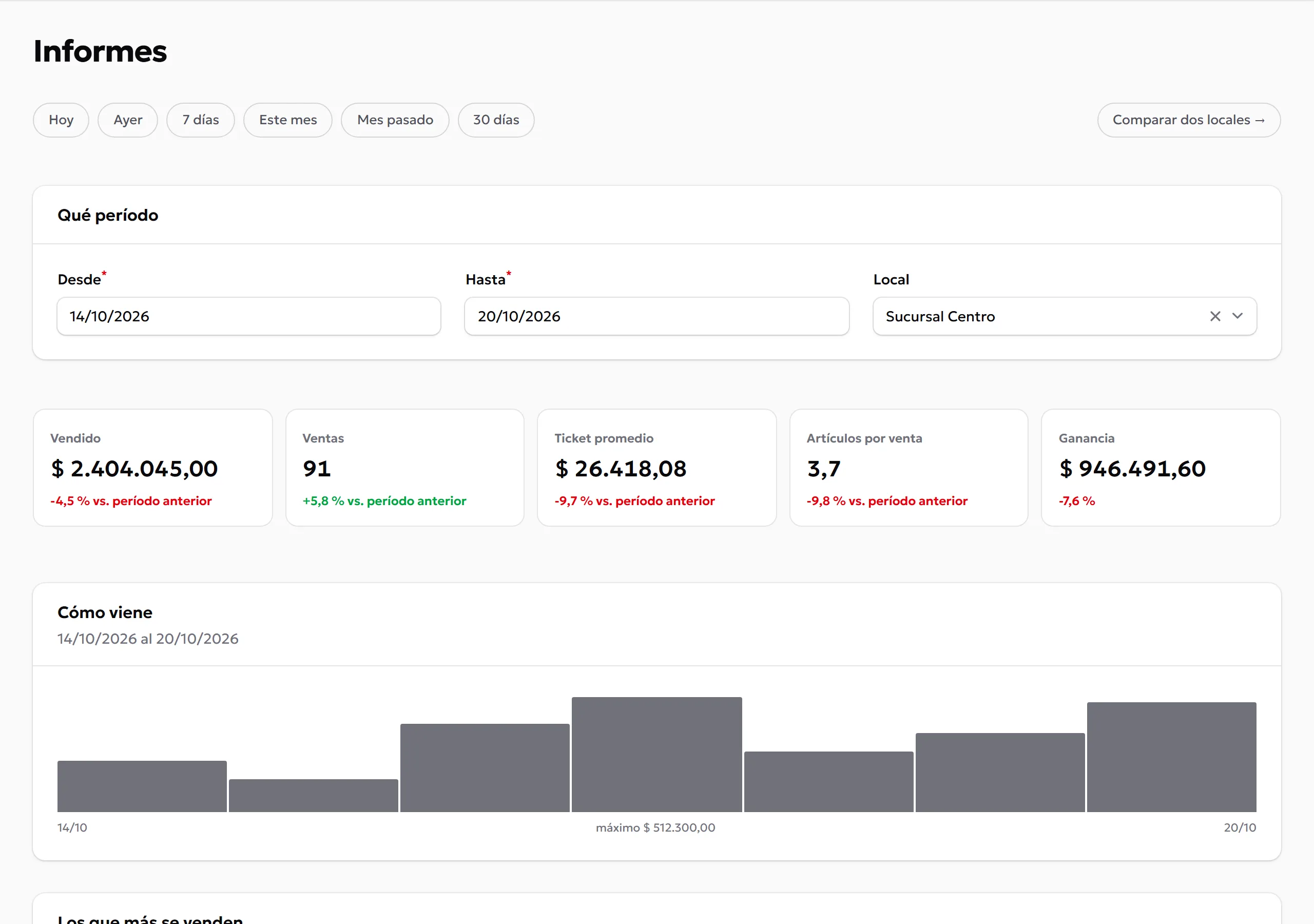
Task: Pick the 30 días range
Action: click(496, 120)
